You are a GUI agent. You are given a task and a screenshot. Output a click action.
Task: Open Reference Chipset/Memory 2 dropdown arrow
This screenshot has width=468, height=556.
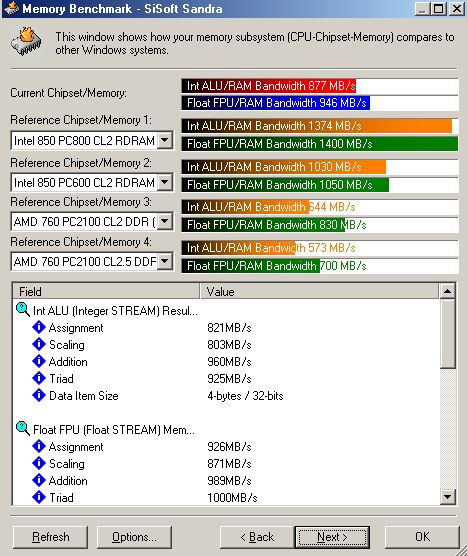click(x=165, y=182)
